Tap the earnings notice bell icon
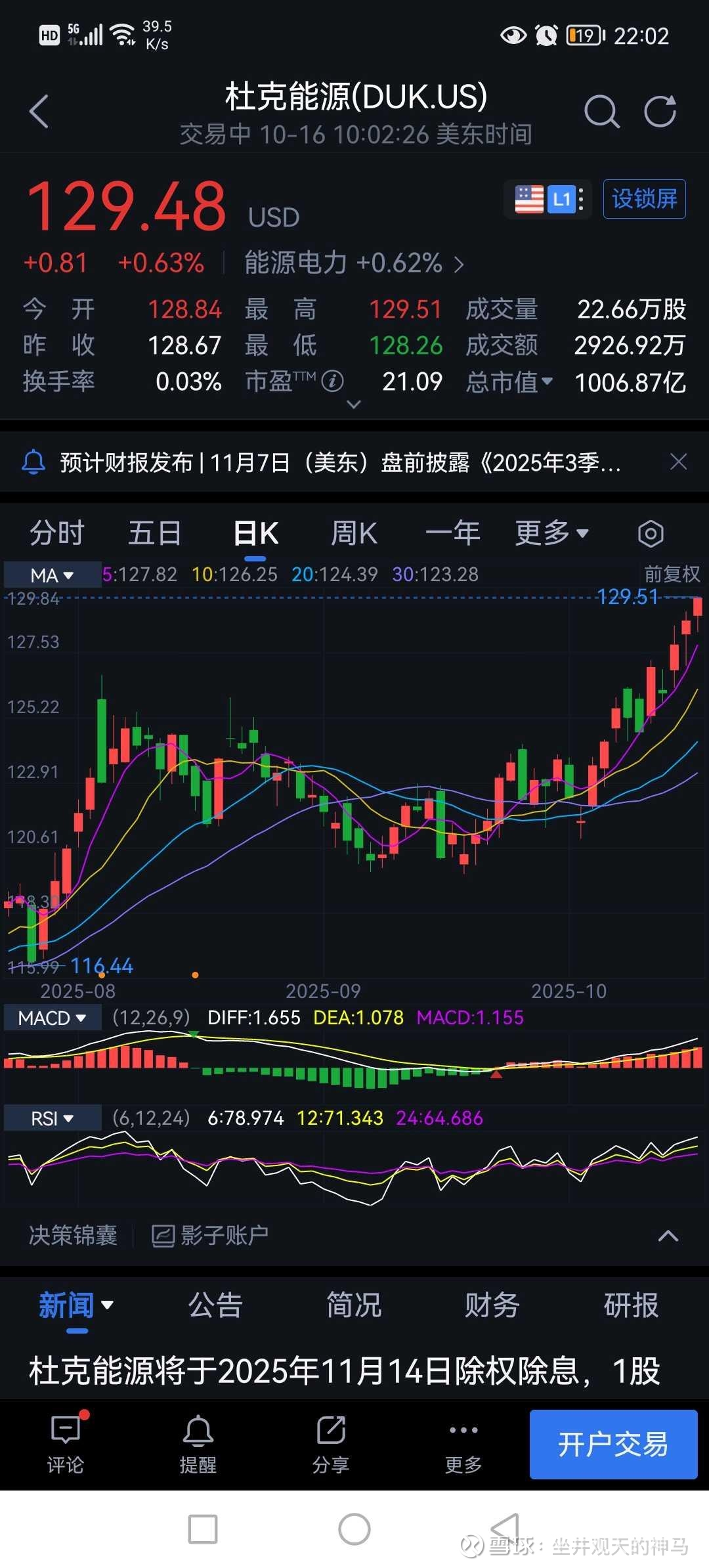This screenshot has height=1568, width=709. 33,462
